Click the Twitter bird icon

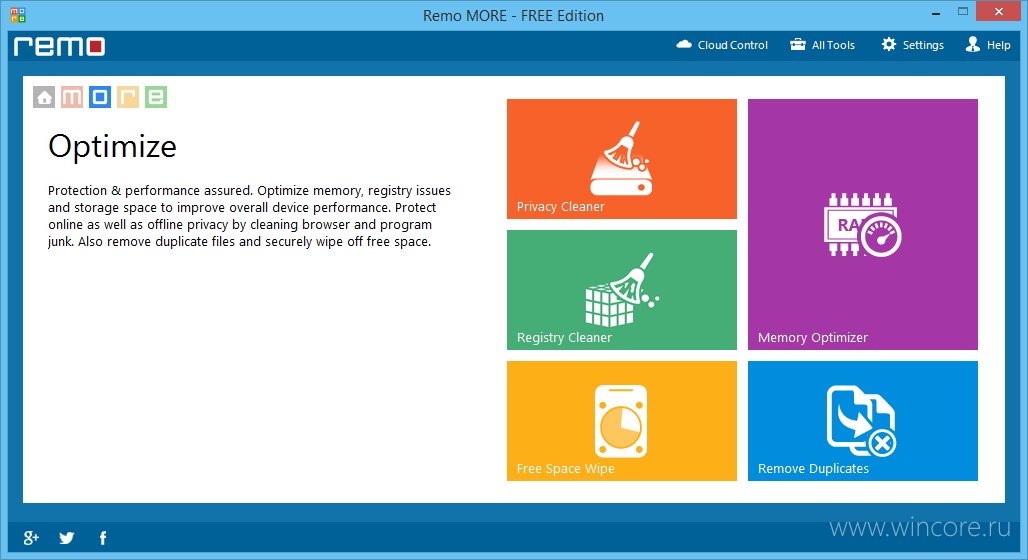(x=66, y=538)
